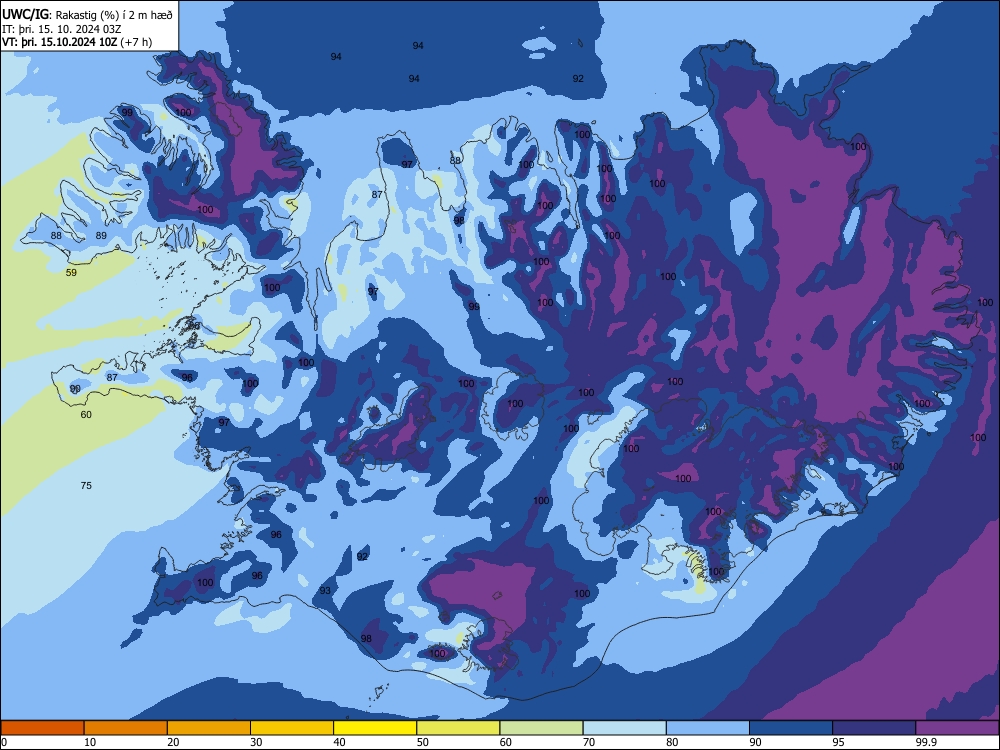This screenshot has width=1000, height=750.
Task: Click the '40' legend scale label
Action: pyautogui.click(x=339, y=742)
